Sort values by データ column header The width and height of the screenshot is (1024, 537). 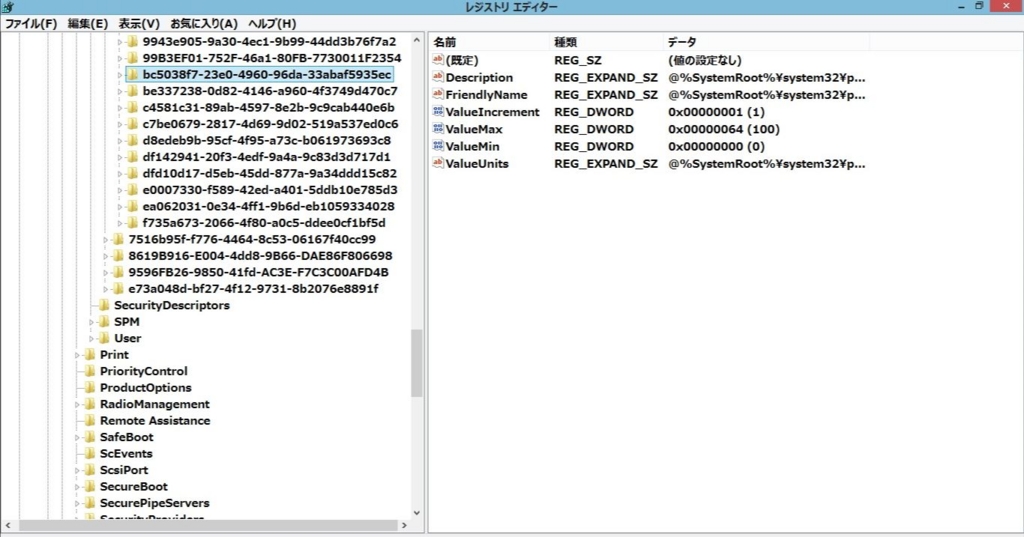click(765, 42)
